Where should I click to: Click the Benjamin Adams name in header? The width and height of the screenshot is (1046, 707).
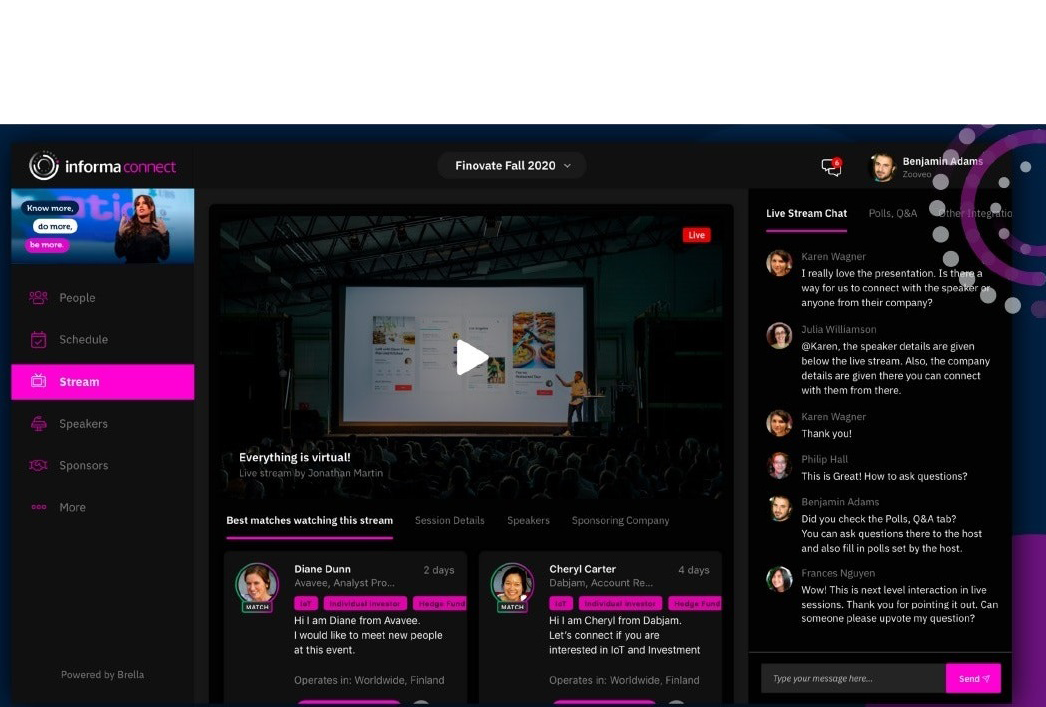pyautogui.click(x=942, y=161)
